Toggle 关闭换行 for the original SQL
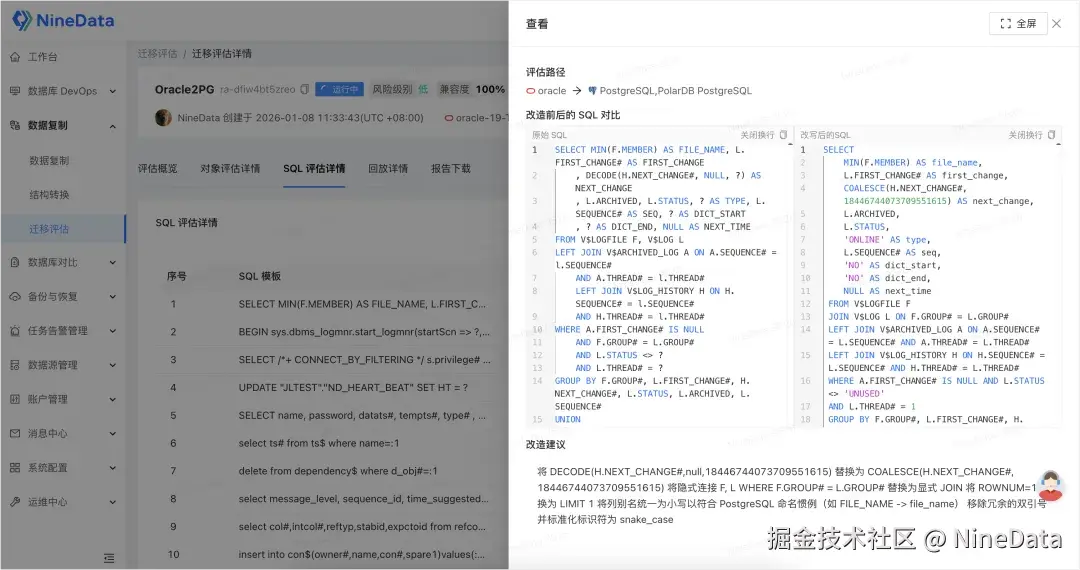 pos(757,135)
